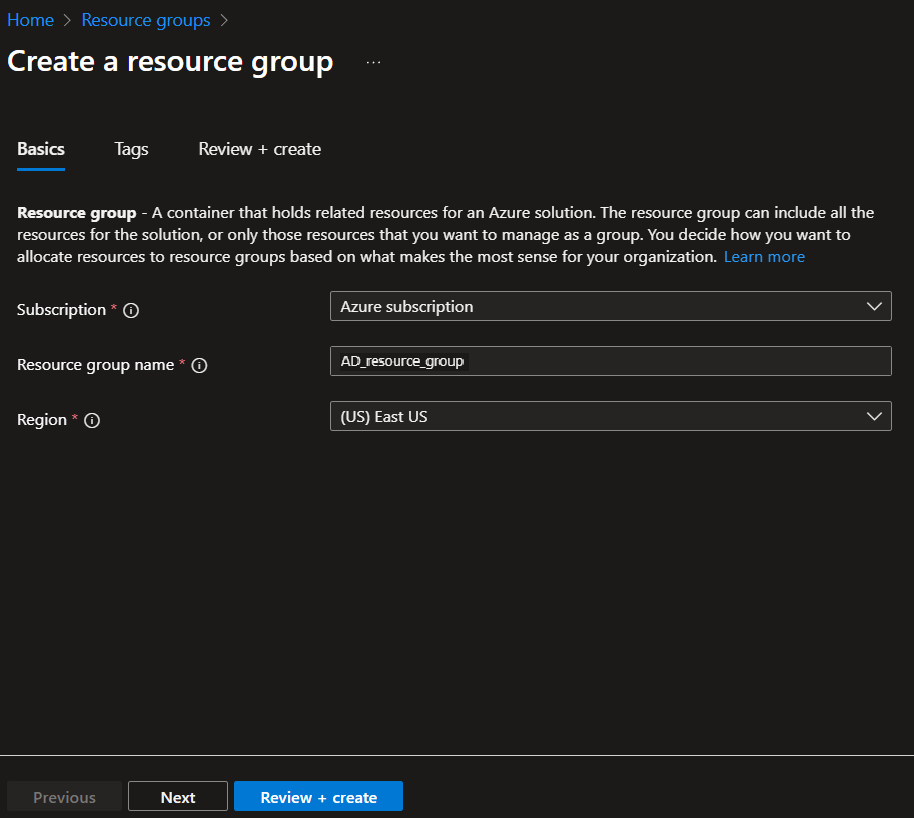Image resolution: width=914 pixels, height=818 pixels.
Task: Open the Review + create tab
Action: pyautogui.click(x=260, y=149)
